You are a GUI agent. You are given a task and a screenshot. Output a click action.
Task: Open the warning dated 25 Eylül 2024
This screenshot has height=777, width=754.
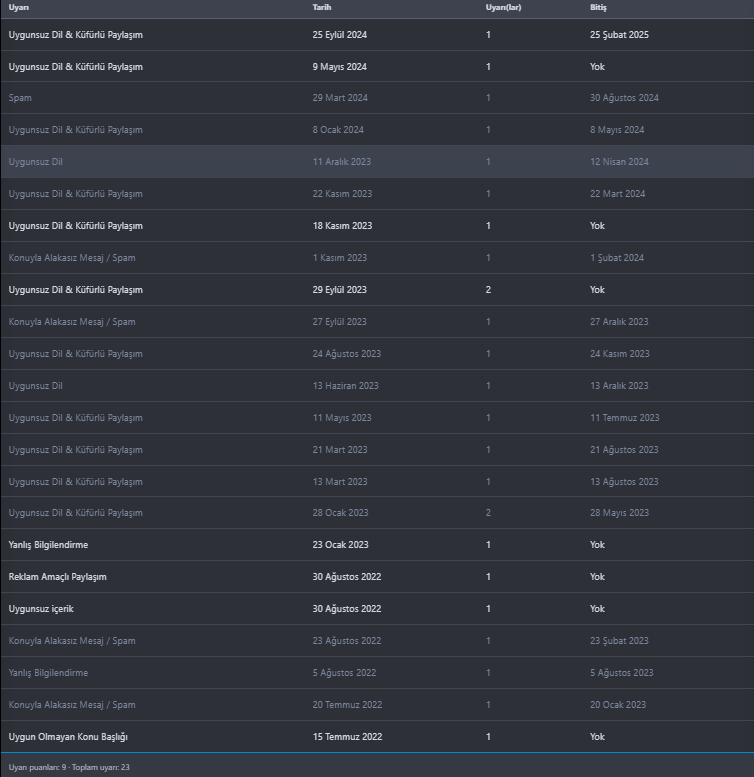pyautogui.click(x=76, y=35)
